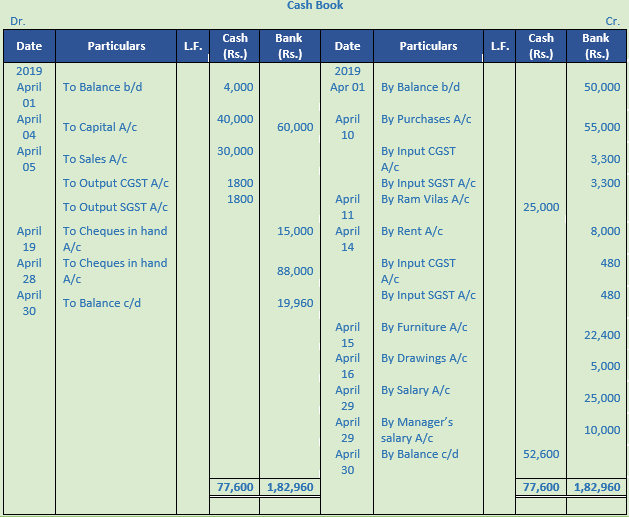This screenshot has width=629, height=517.
Task: Click 'By Balance b/d' entry
Action: 420,87
